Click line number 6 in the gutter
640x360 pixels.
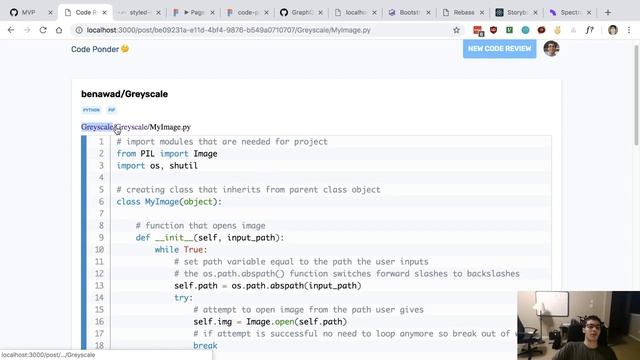(101, 202)
